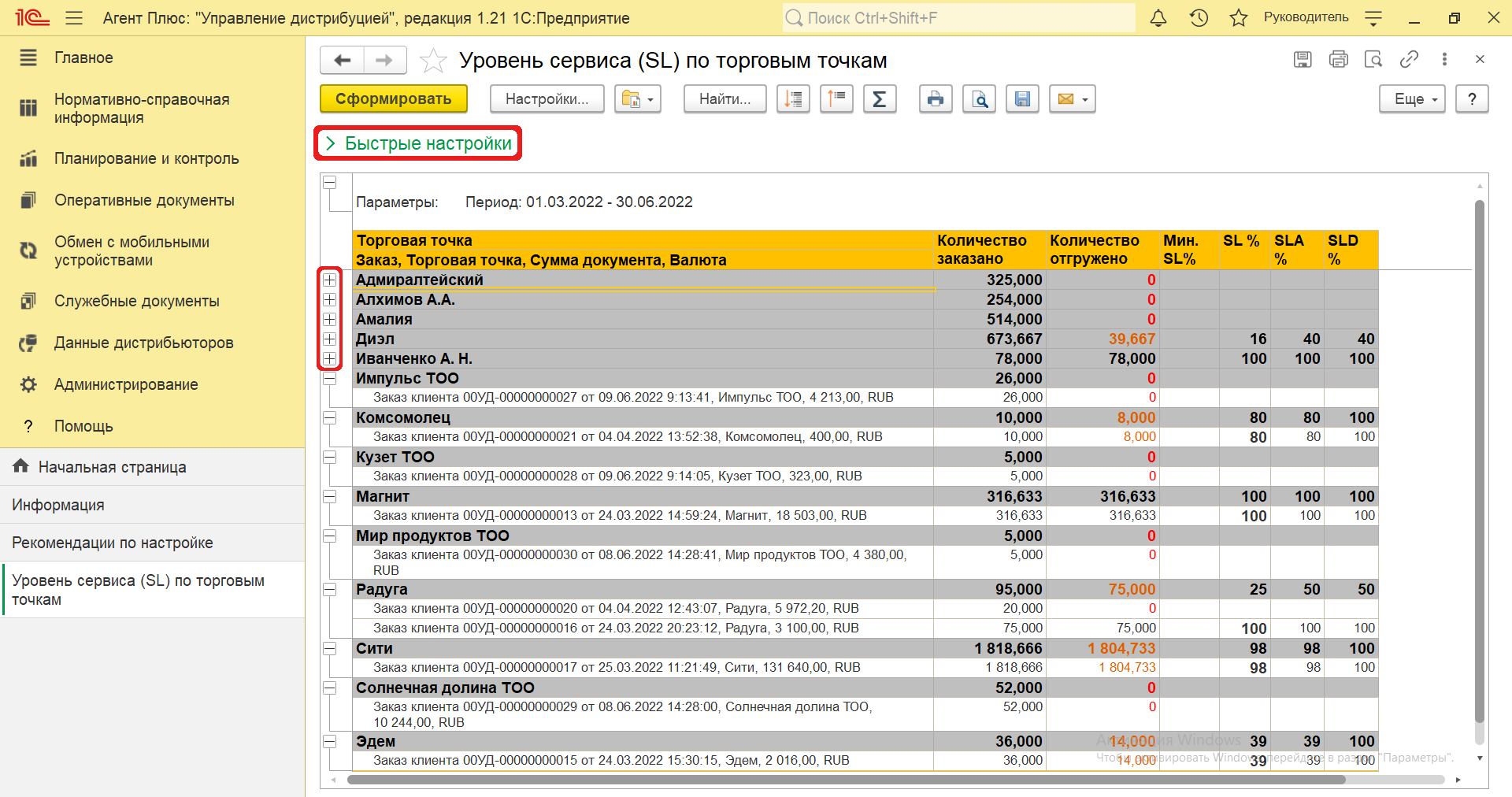
Task: Open Данные дистрибьюторов section
Action: 152,343
